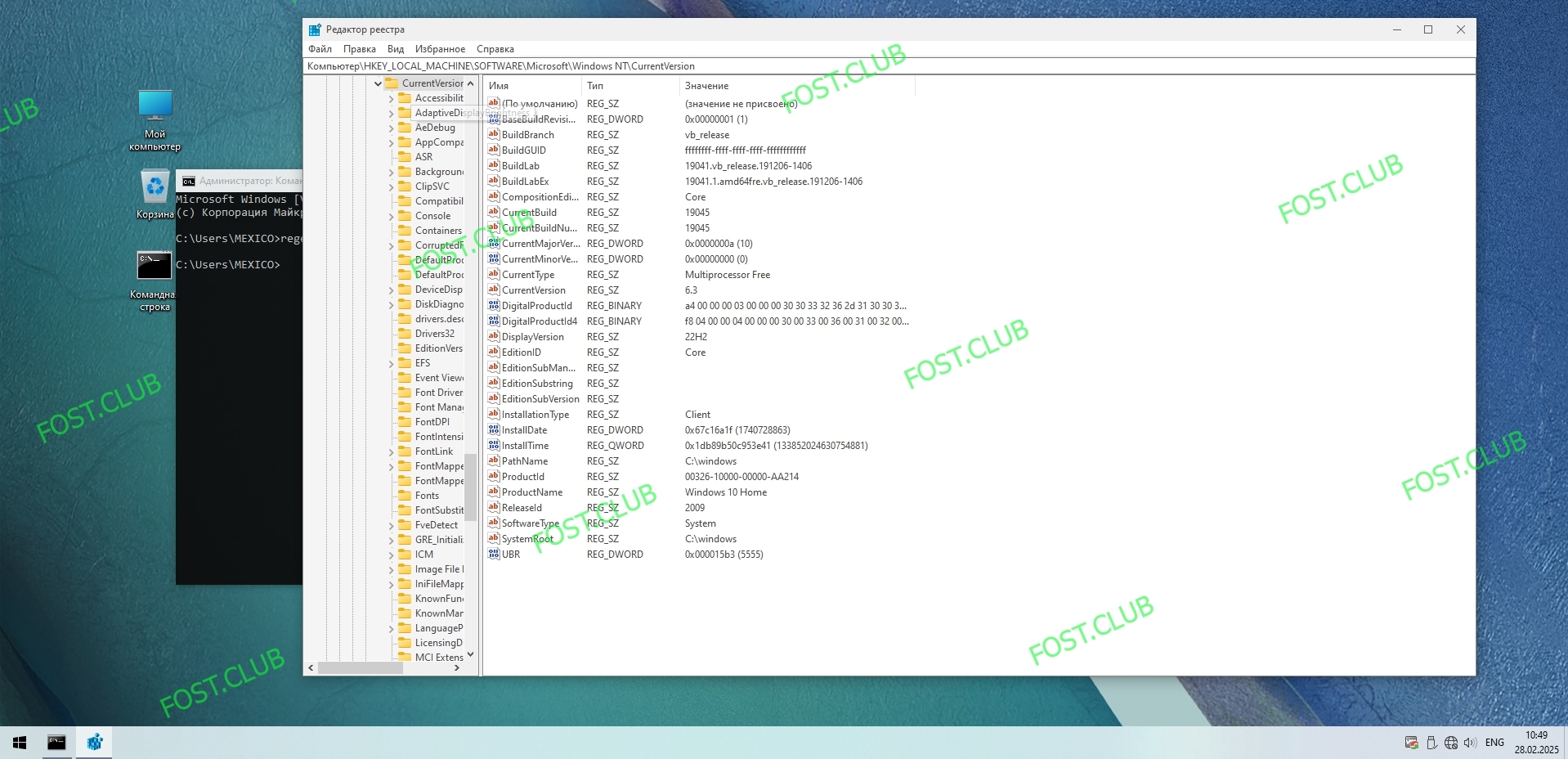Open the volume tray icon
1568x759 pixels.
(1470, 743)
